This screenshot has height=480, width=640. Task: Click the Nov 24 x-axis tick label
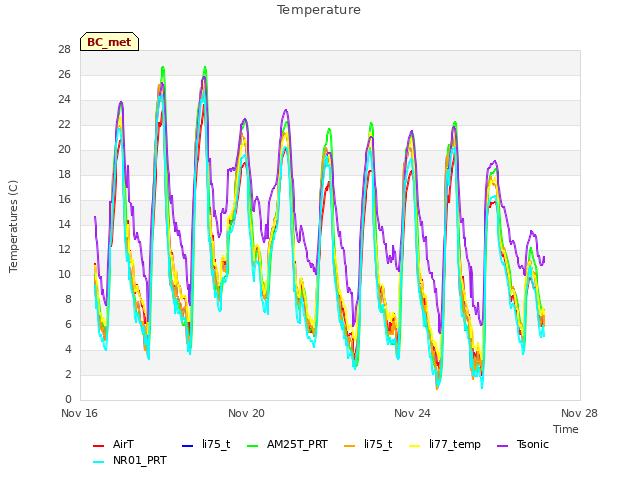pos(412,413)
